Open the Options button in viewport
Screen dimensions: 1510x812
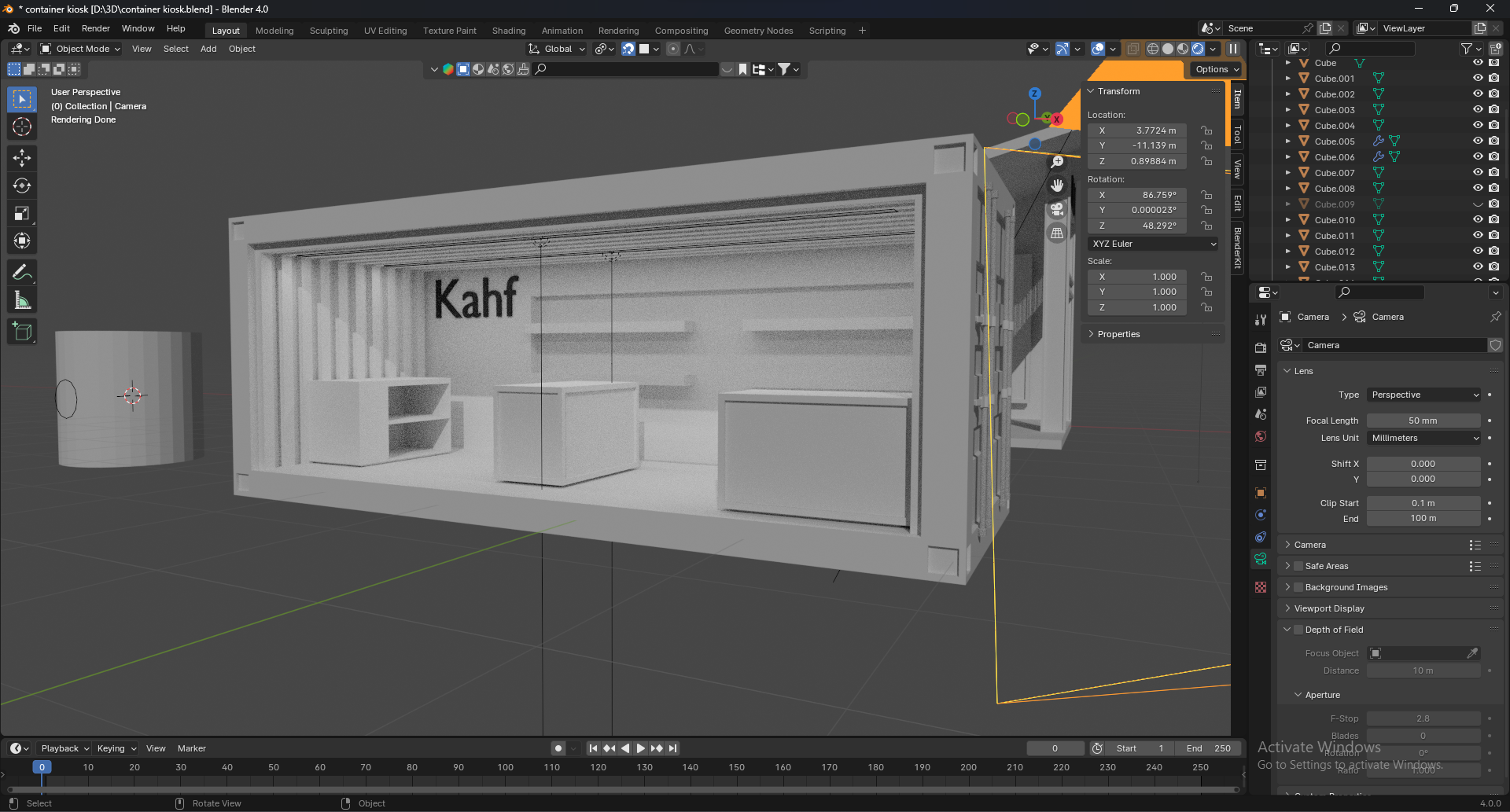click(1217, 69)
